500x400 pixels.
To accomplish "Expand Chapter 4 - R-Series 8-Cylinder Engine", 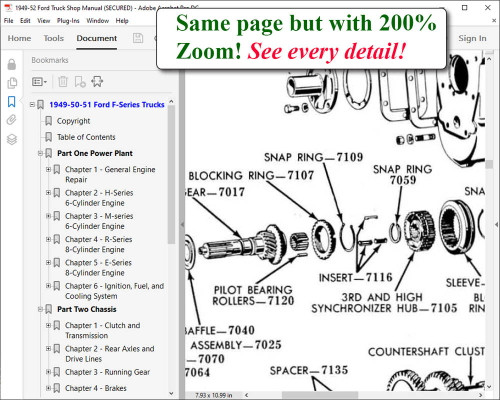I will [48, 239].
